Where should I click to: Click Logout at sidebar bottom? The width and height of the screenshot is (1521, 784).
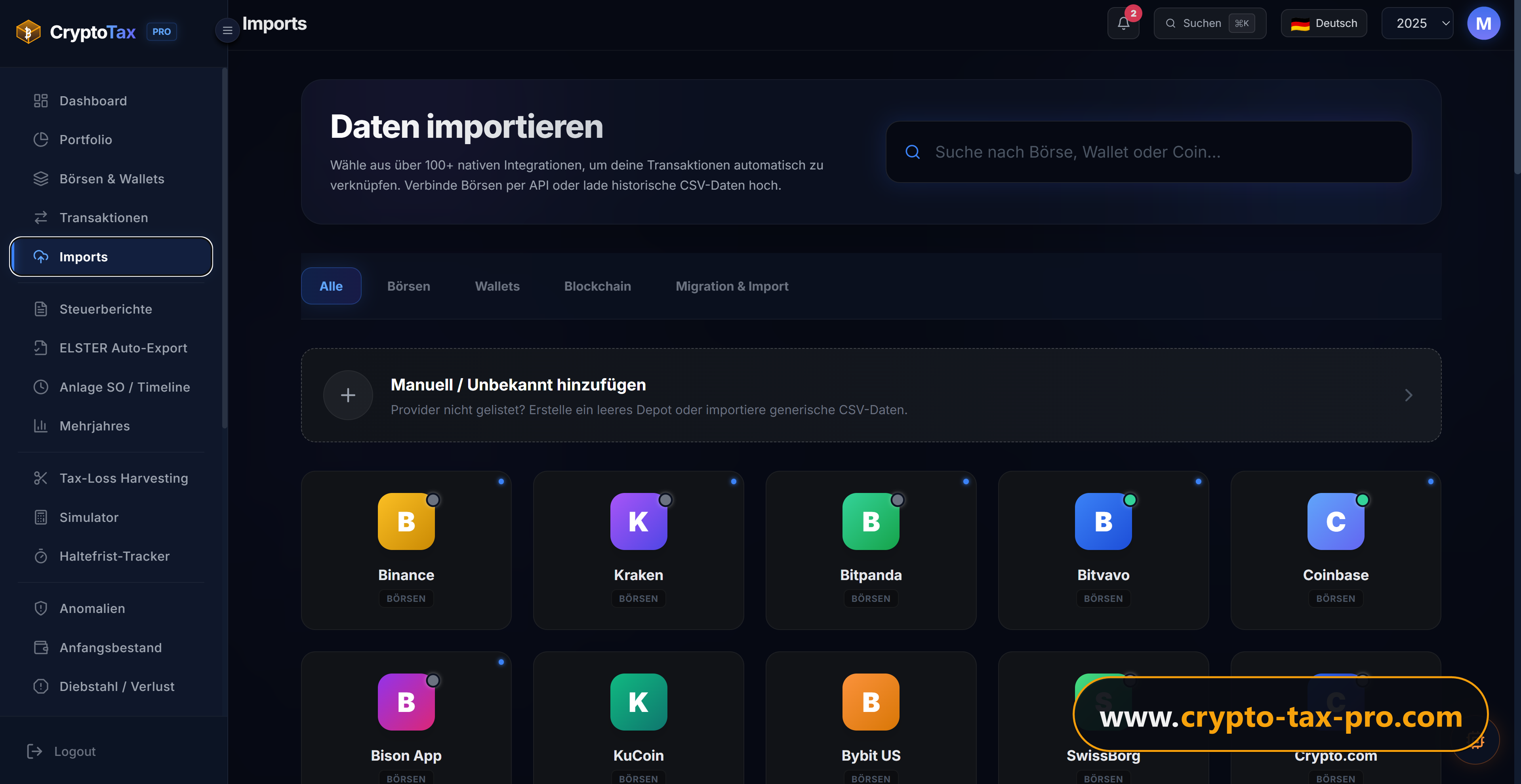tap(61, 752)
